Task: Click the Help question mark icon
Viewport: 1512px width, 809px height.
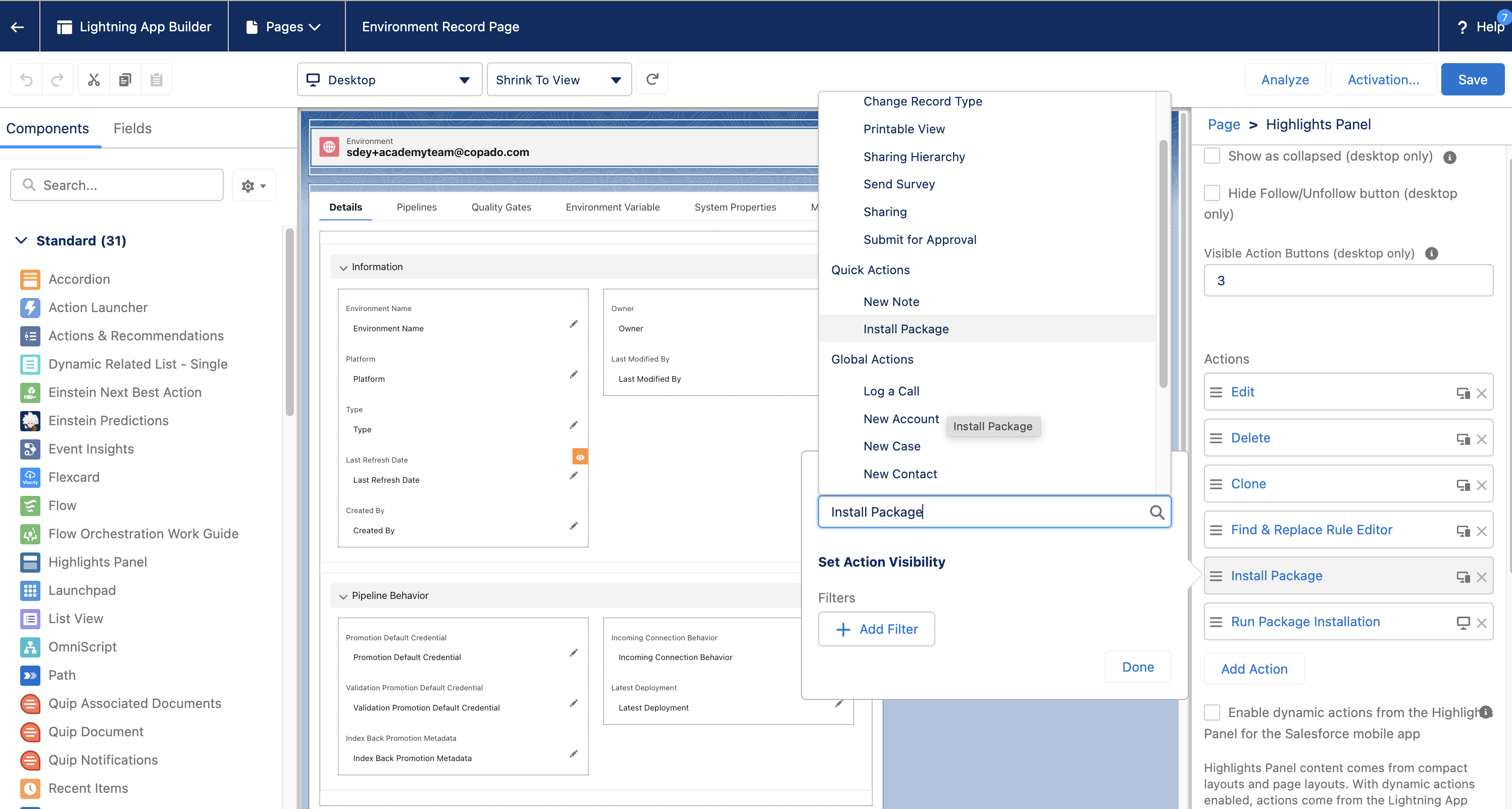Action: pyautogui.click(x=1463, y=27)
